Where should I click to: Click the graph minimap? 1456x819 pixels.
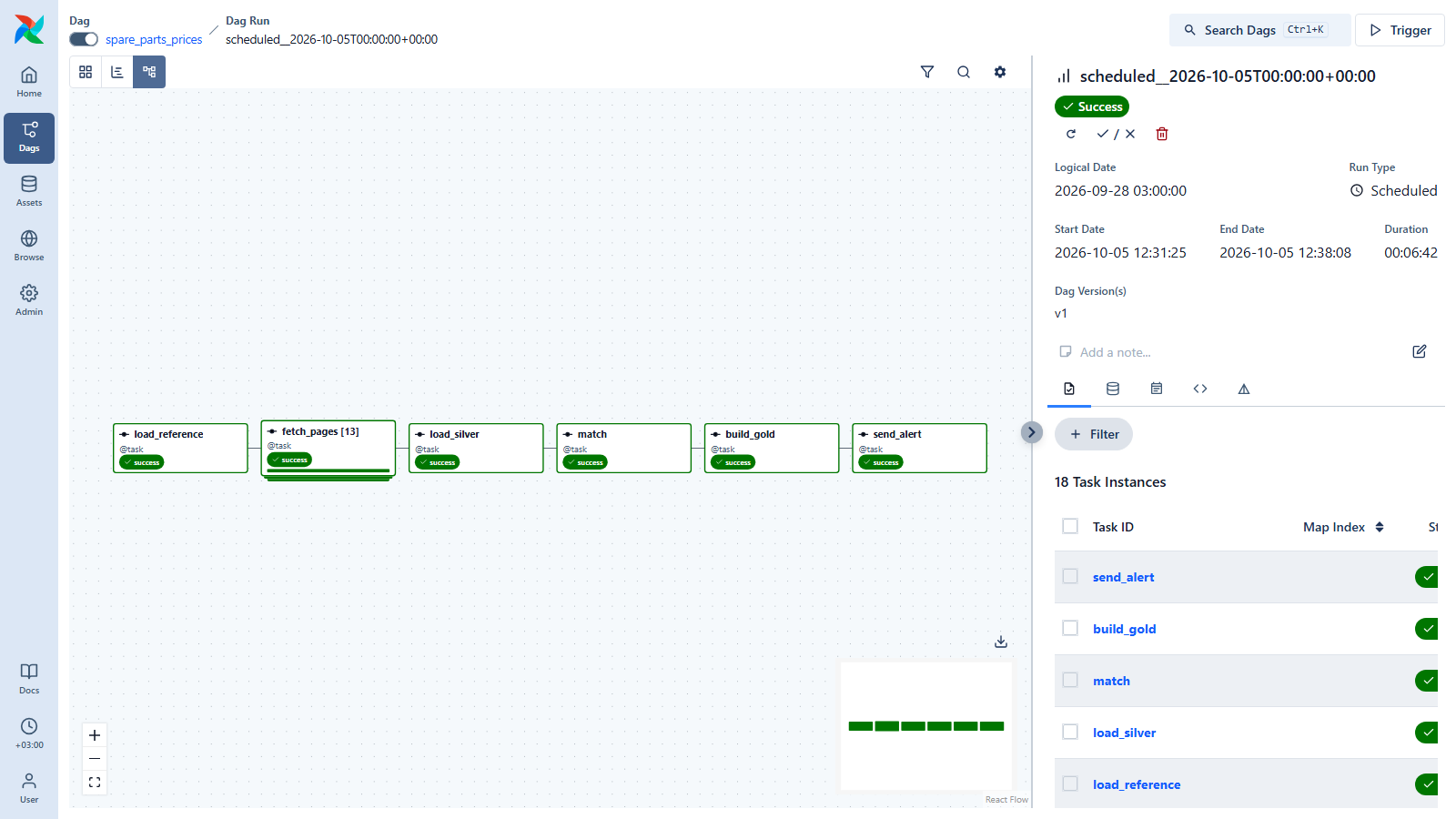click(x=926, y=726)
